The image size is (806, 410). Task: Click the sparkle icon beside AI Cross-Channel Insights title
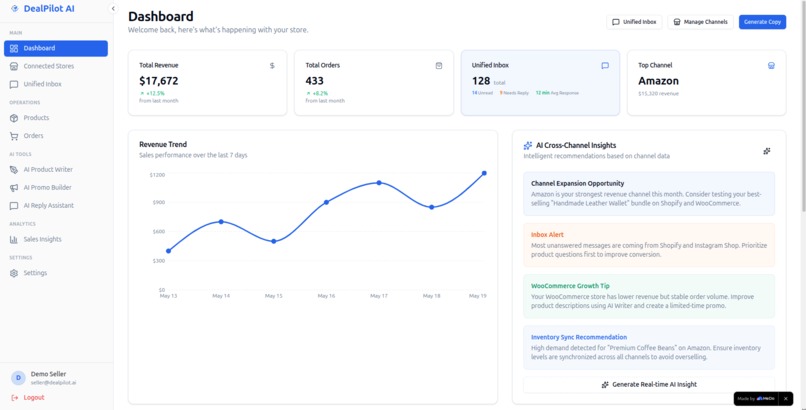click(528, 146)
